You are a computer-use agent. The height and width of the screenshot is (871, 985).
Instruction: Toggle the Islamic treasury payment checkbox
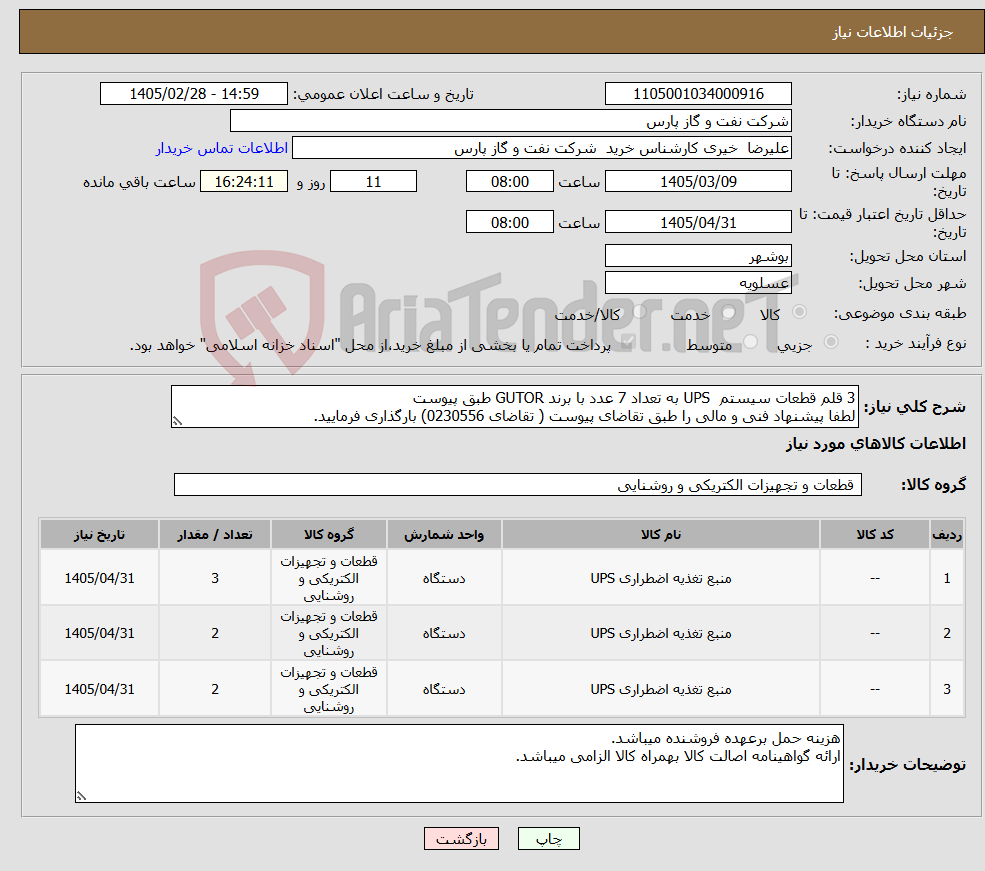pyautogui.click(x=627, y=342)
